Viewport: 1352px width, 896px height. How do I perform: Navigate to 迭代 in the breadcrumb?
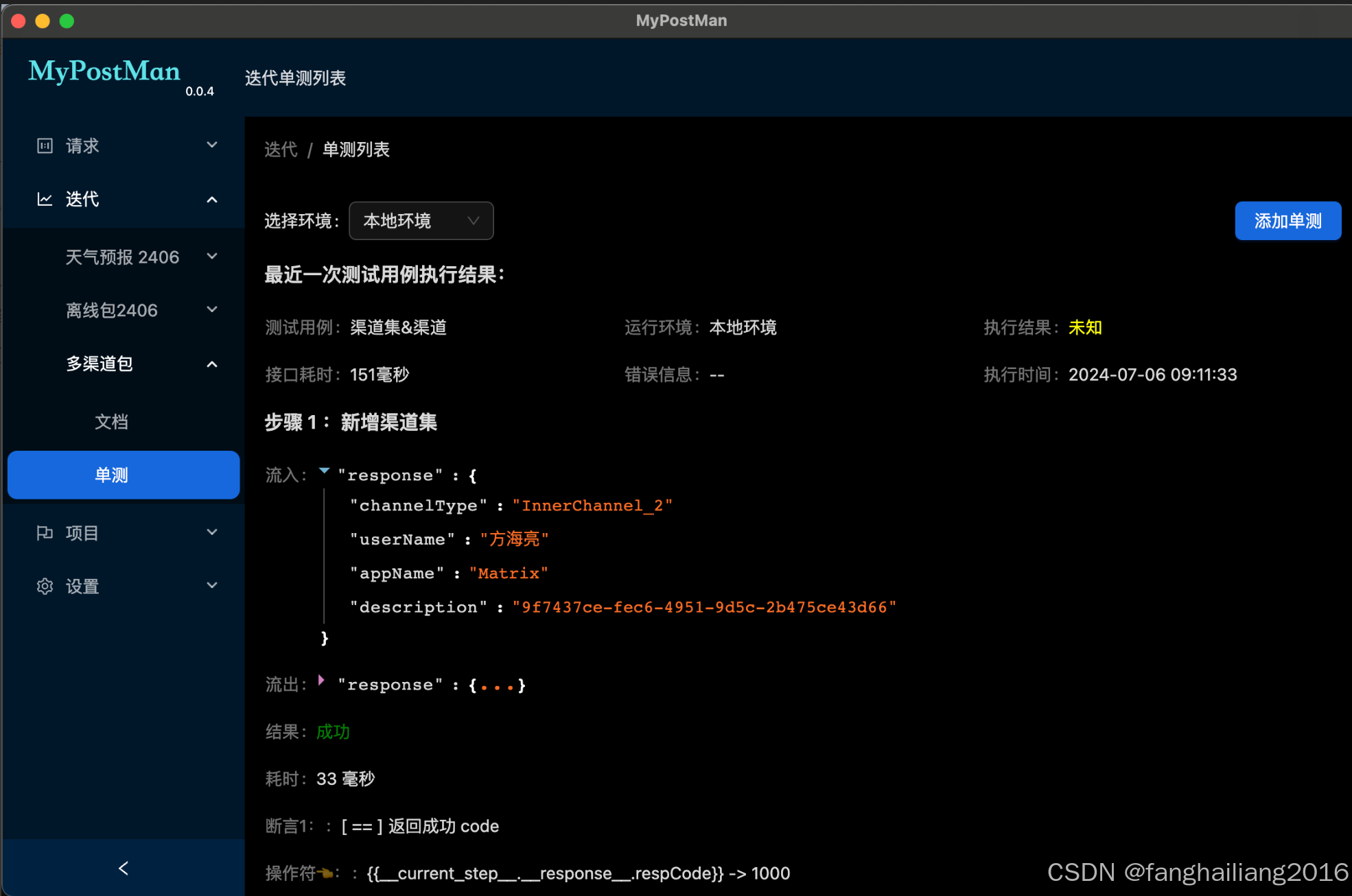280,150
